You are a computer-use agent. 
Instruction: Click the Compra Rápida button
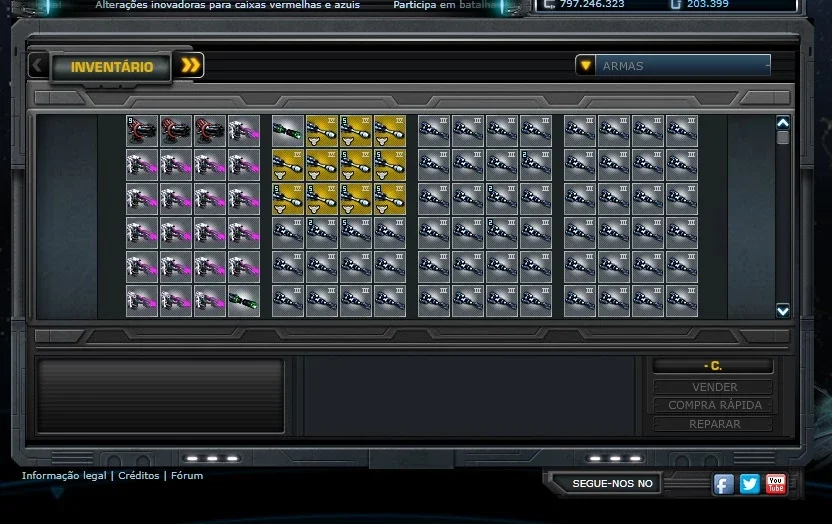pos(713,405)
